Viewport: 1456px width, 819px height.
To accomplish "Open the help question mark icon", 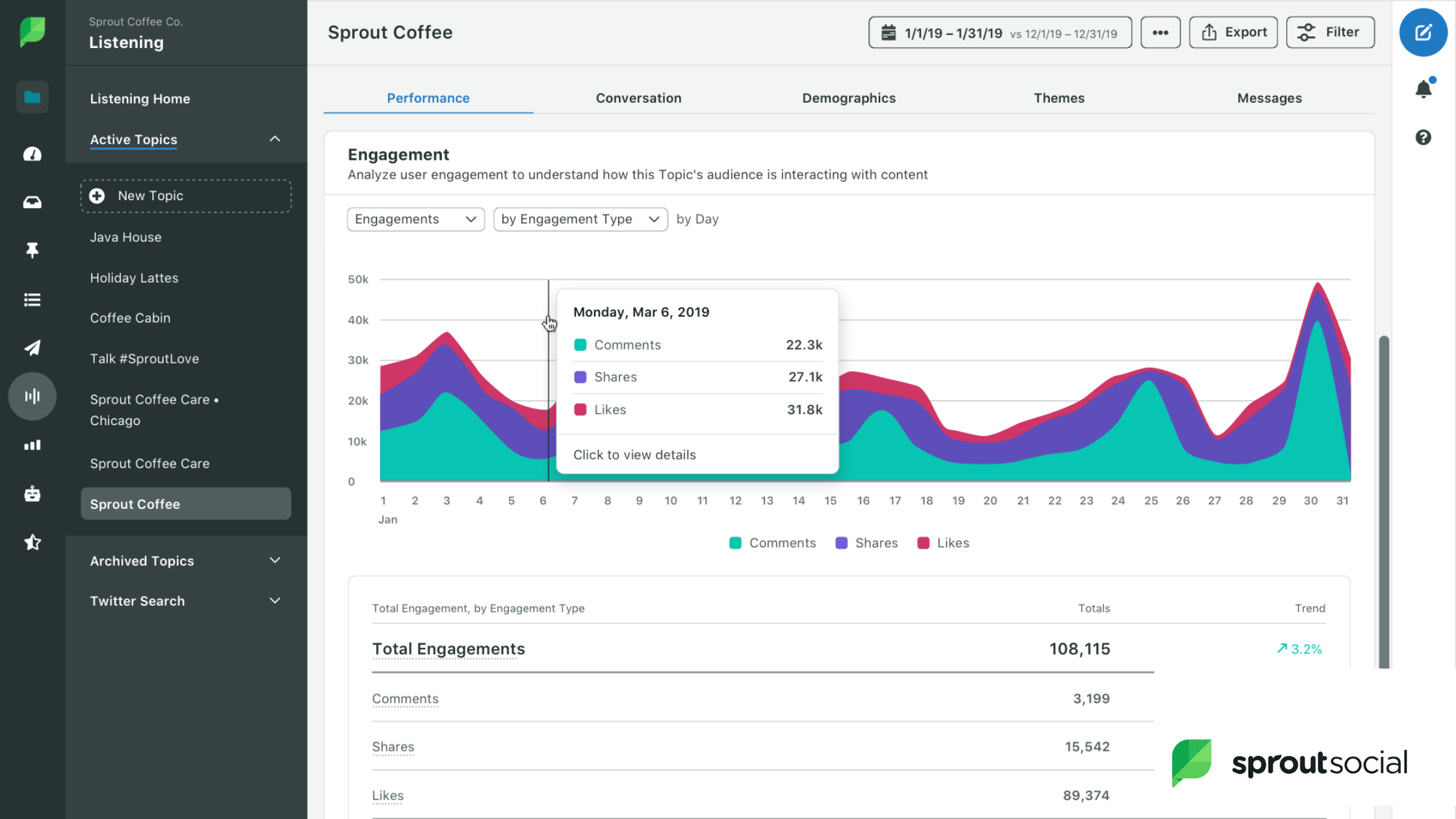I will [1423, 137].
